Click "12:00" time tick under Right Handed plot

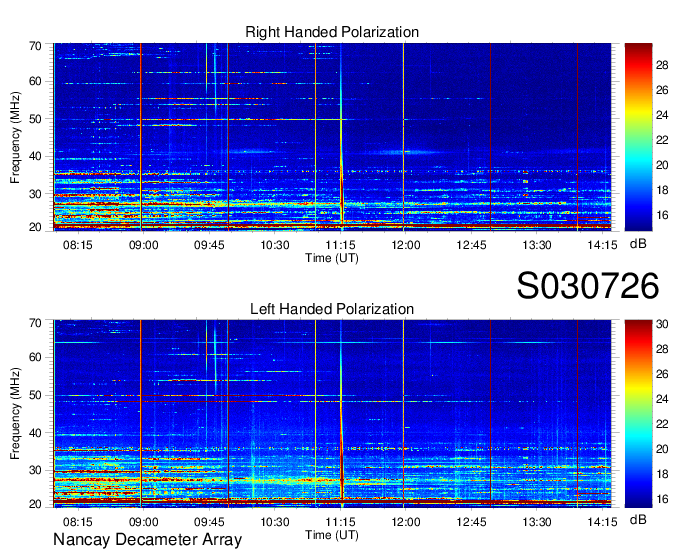405,245
